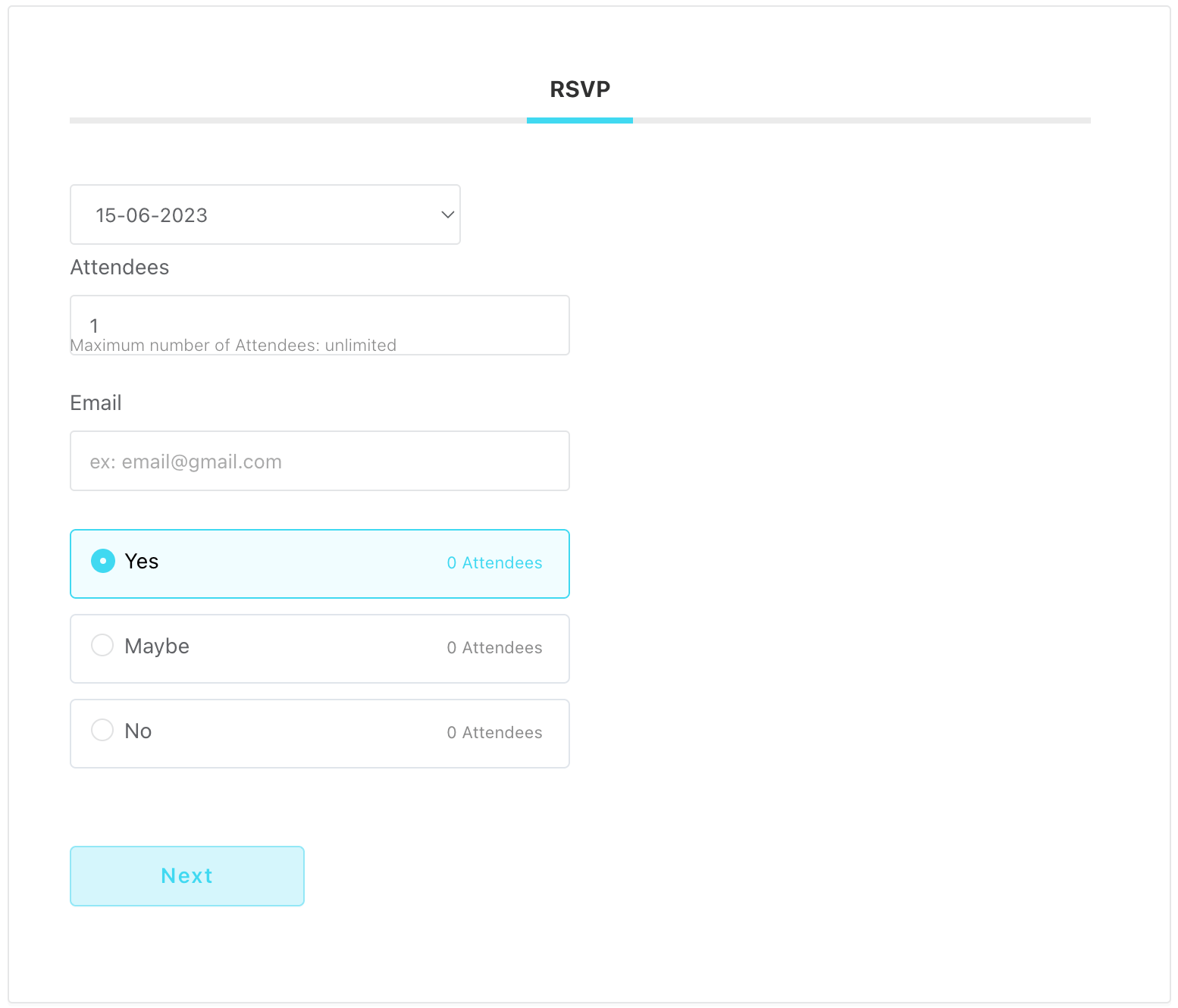The height and width of the screenshot is (1008, 1178).
Task: Click the Attendees field label
Action: [120, 268]
